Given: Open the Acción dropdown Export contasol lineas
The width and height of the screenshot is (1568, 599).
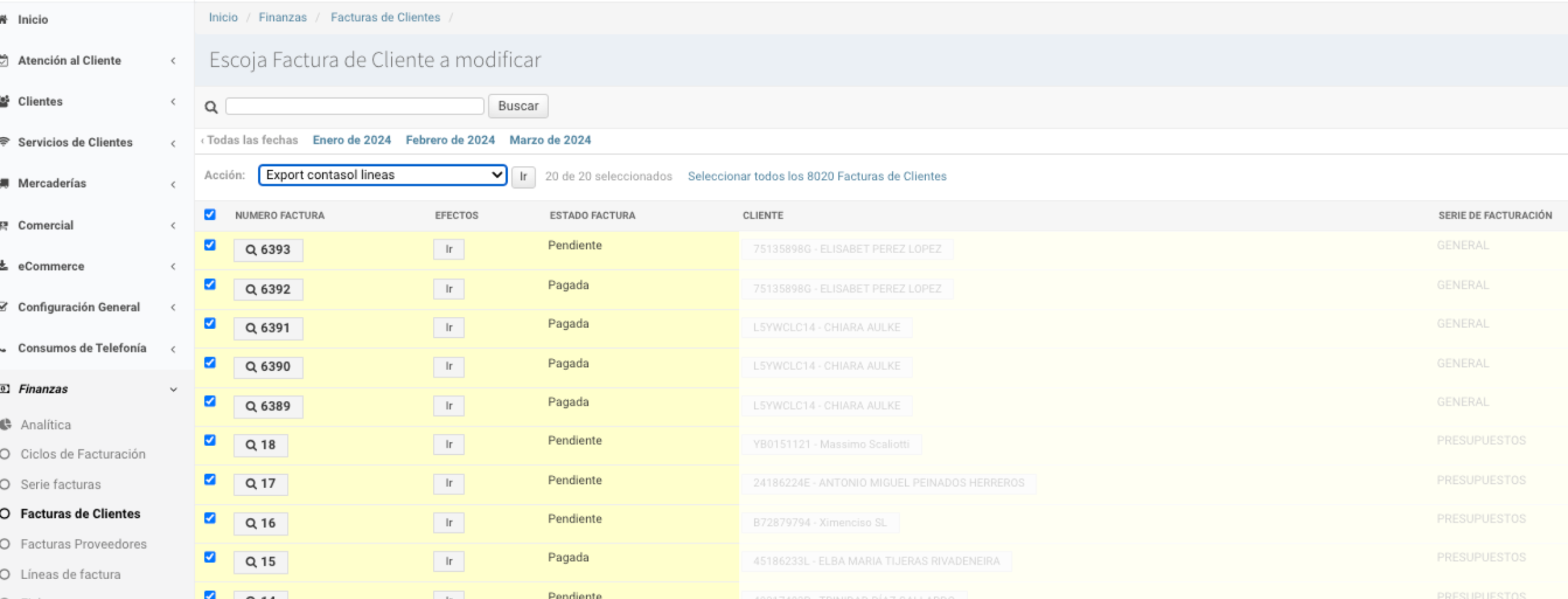Looking at the screenshot, I should [383, 175].
